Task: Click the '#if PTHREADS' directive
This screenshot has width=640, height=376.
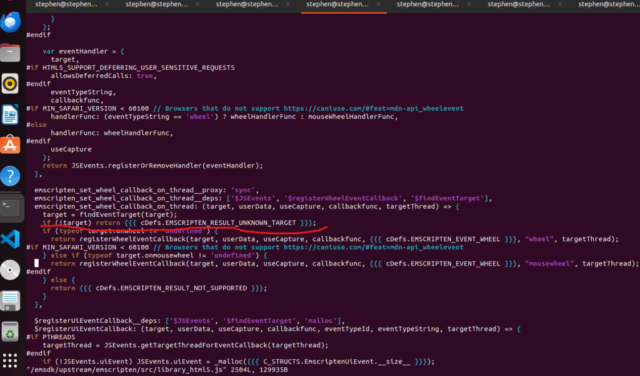Action: click(x=51, y=337)
